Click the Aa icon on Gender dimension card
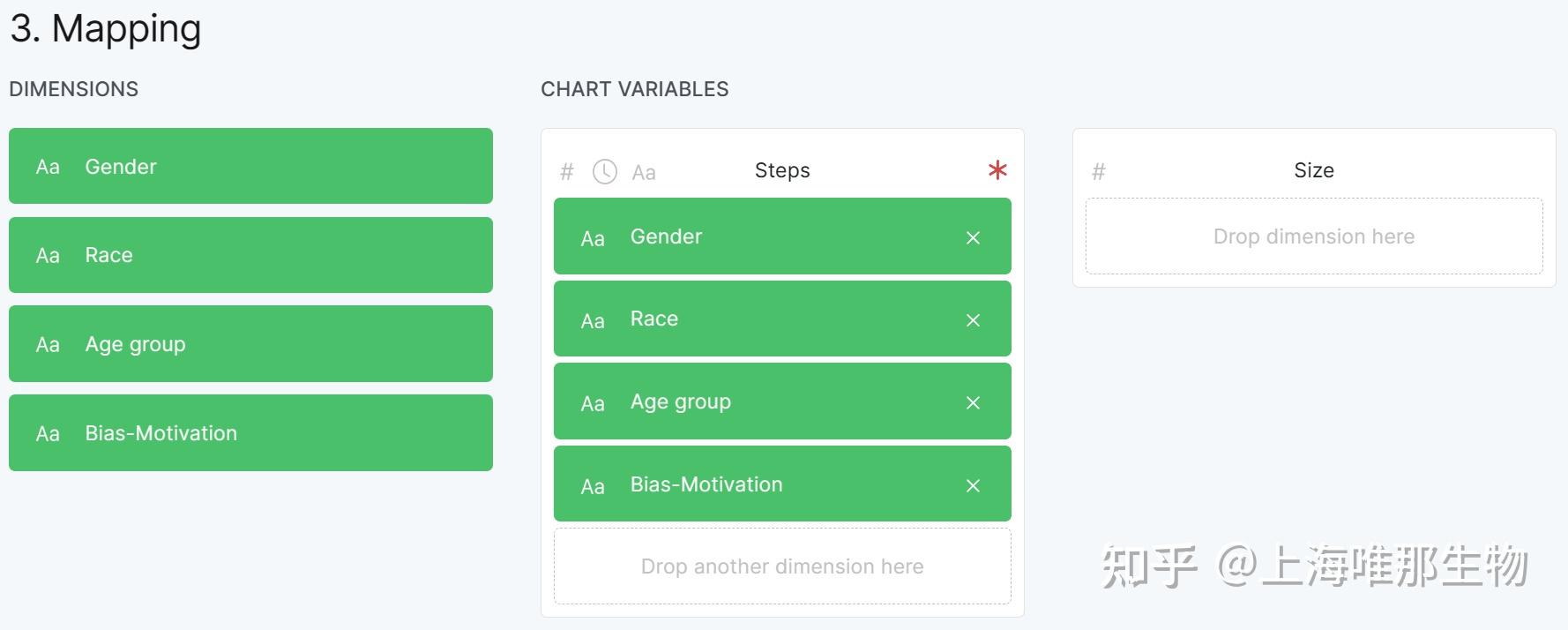This screenshot has width=1568, height=630. click(48, 167)
